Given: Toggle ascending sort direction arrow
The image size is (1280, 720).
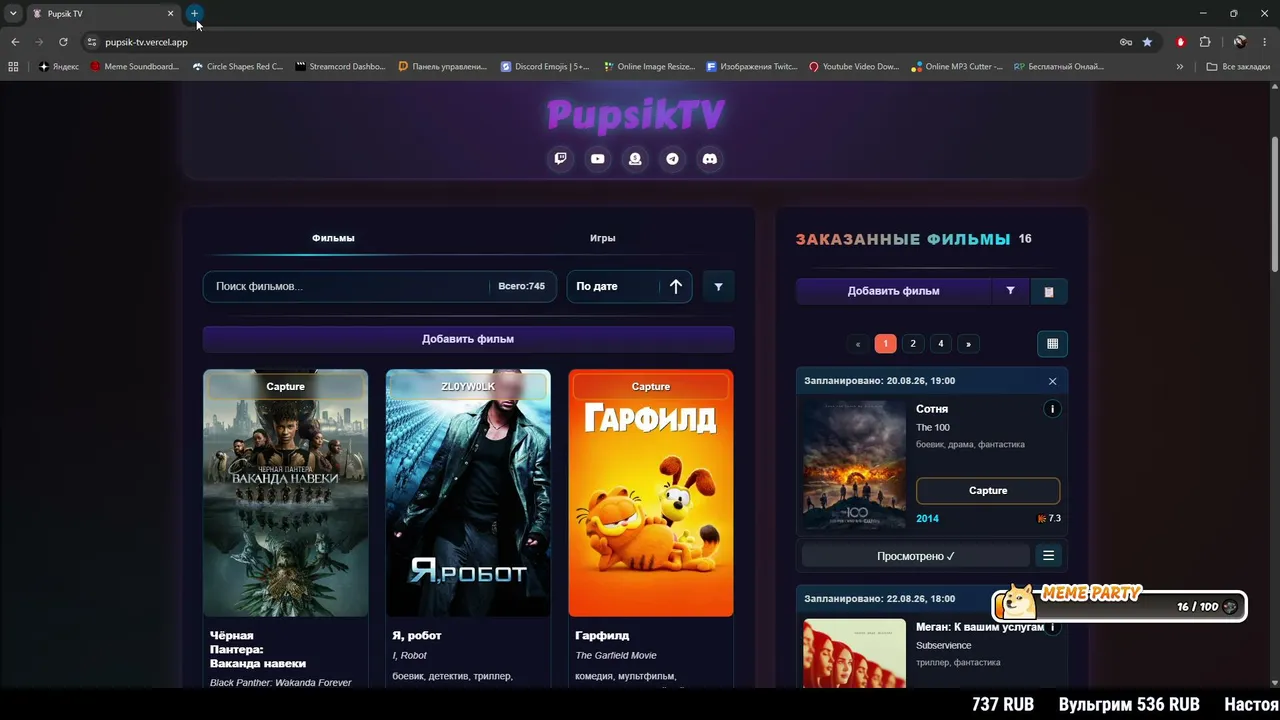Looking at the screenshot, I should pyautogui.click(x=676, y=287).
